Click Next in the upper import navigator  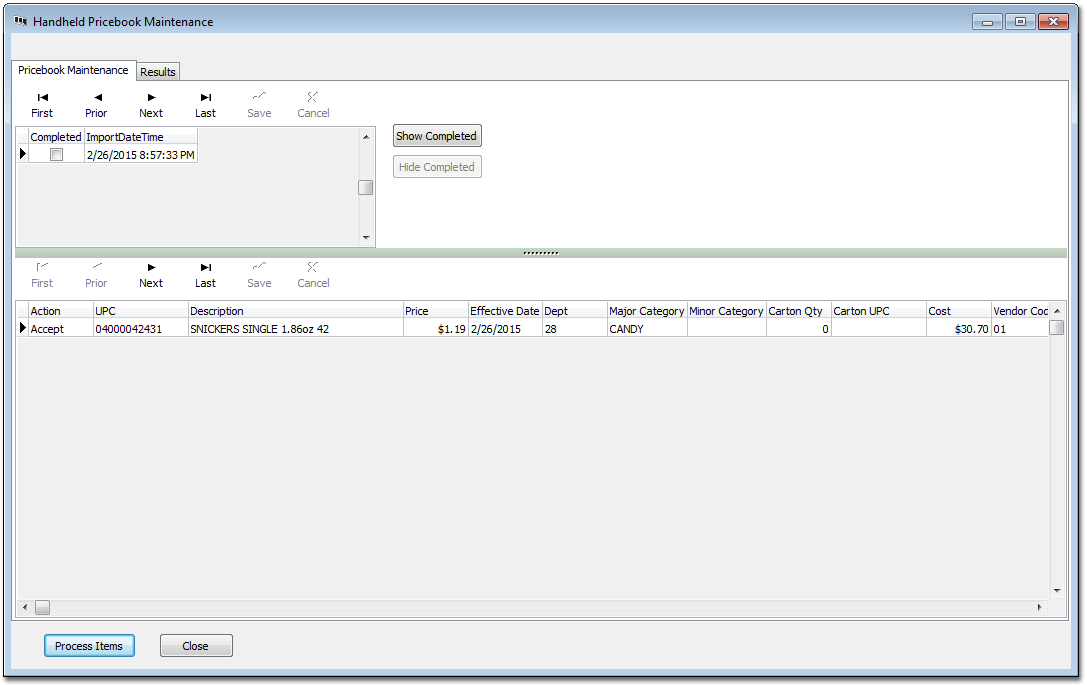pyautogui.click(x=151, y=104)
